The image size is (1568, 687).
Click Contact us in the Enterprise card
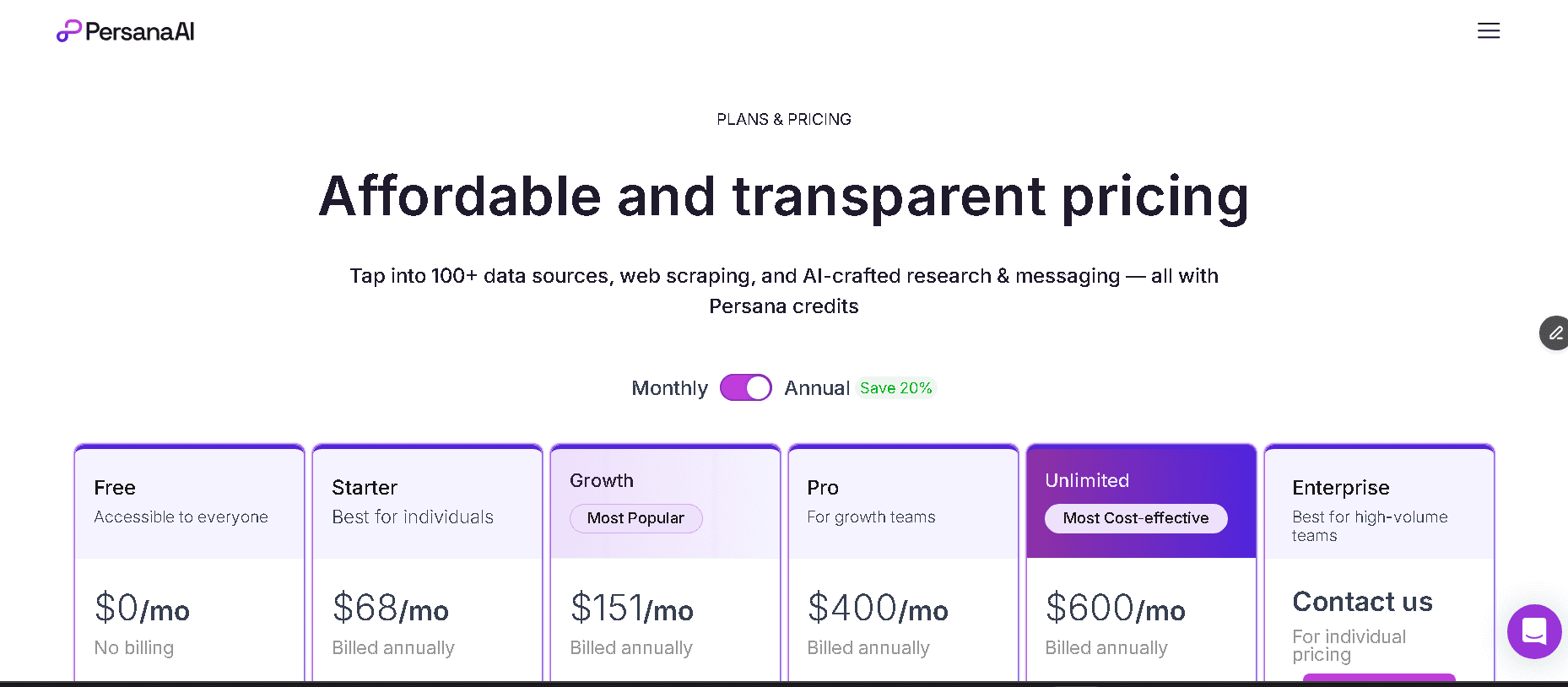[1362, 602]
